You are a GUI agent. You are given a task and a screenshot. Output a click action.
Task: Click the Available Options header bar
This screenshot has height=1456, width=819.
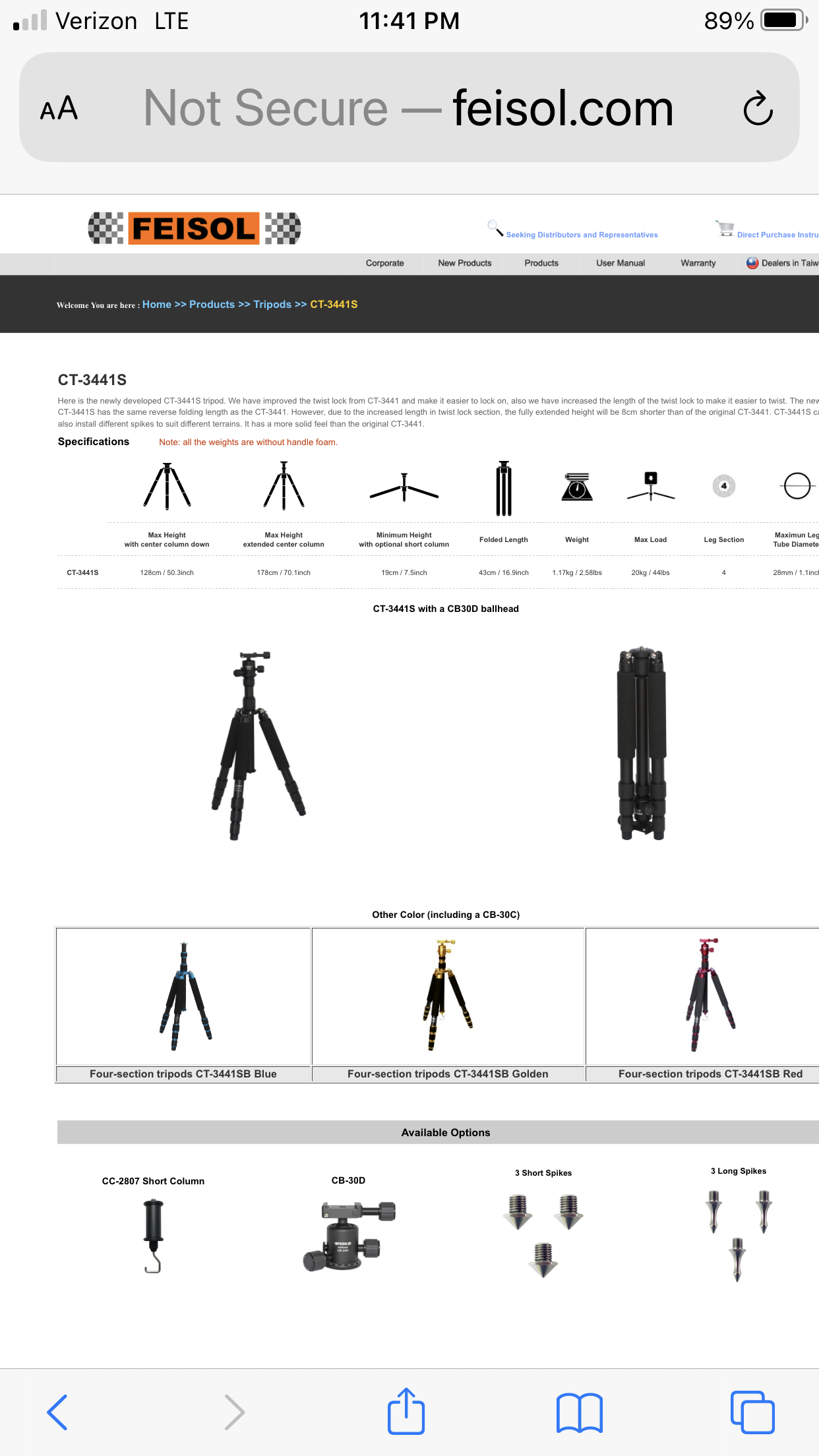438,1132
